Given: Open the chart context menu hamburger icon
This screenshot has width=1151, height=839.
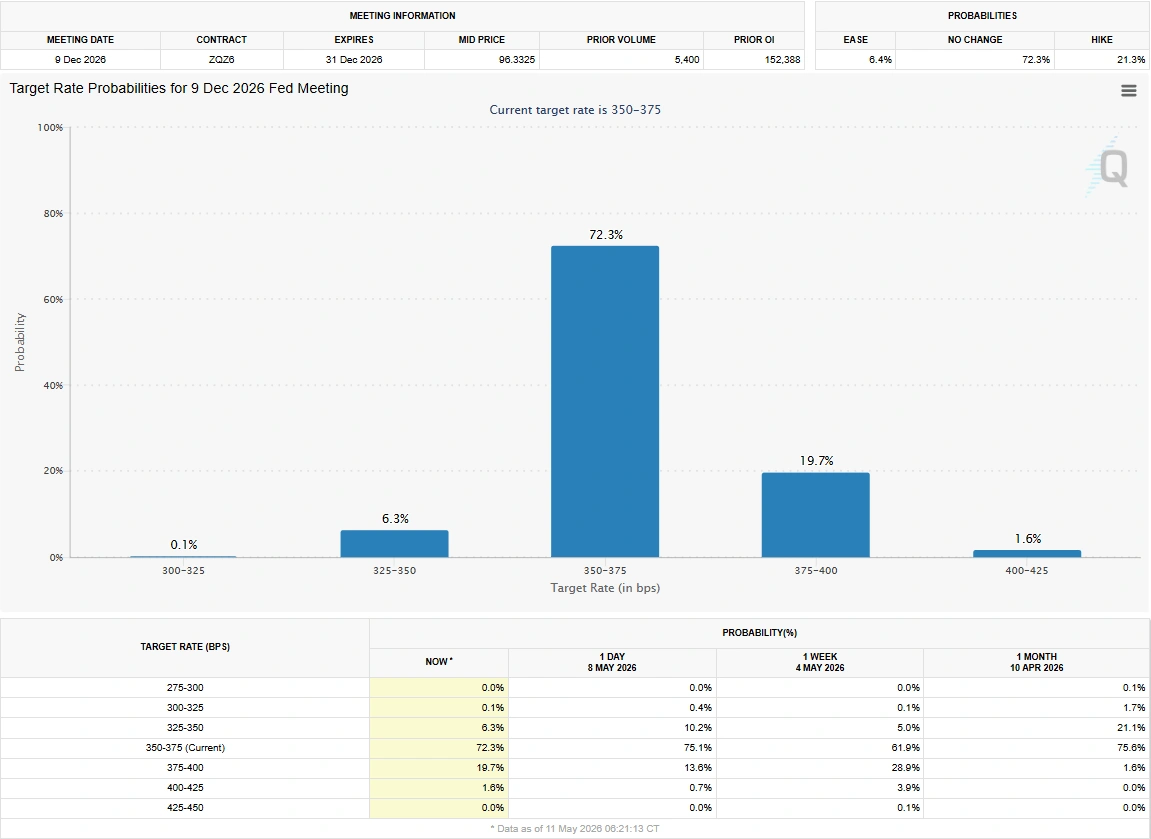Looking at the screenshot, I should click(1128, 91).
